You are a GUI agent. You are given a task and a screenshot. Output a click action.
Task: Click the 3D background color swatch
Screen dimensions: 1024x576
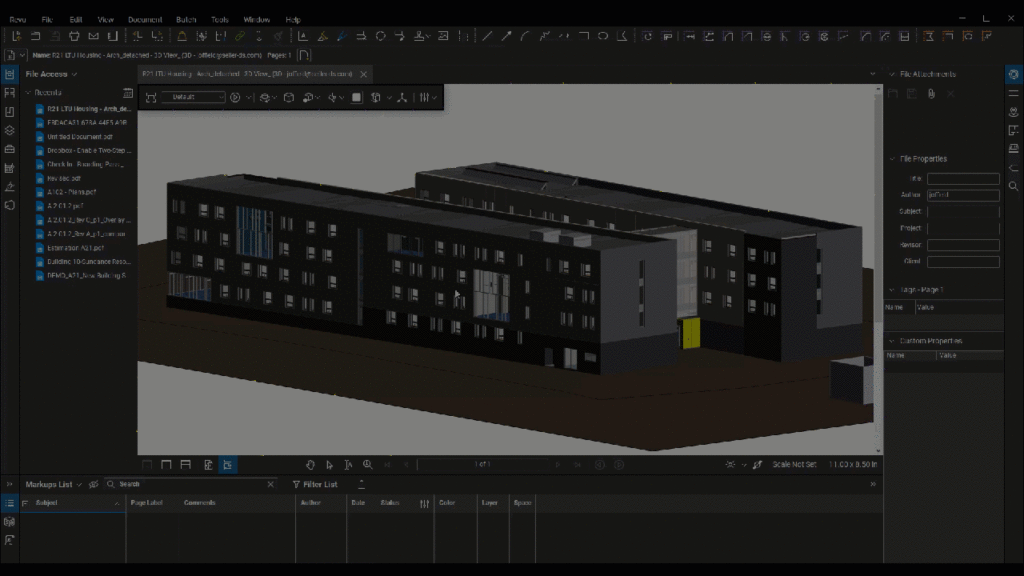(355, 97)
